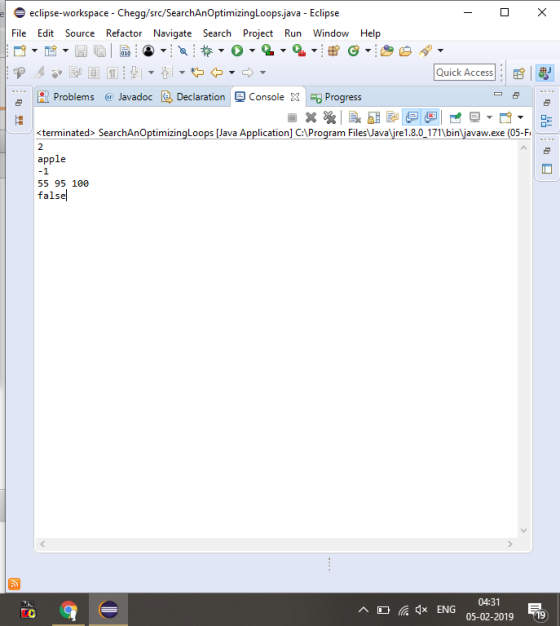Click the Next Annotation icon
This screenshot has height=626, width=560.
click(x=136, y=72)
